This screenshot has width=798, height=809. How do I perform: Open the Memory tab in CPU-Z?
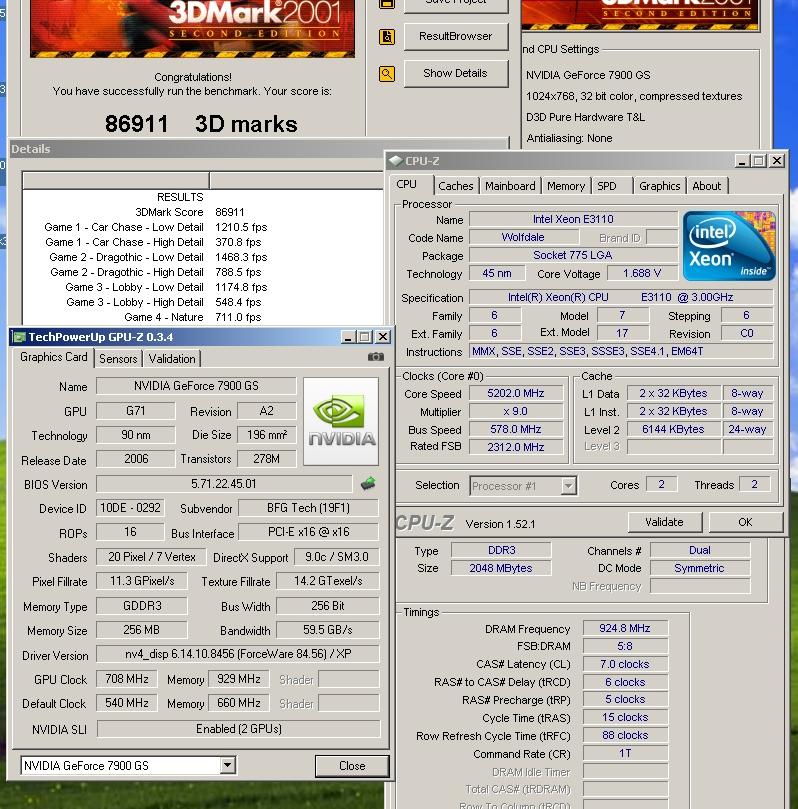pos(565,186)
